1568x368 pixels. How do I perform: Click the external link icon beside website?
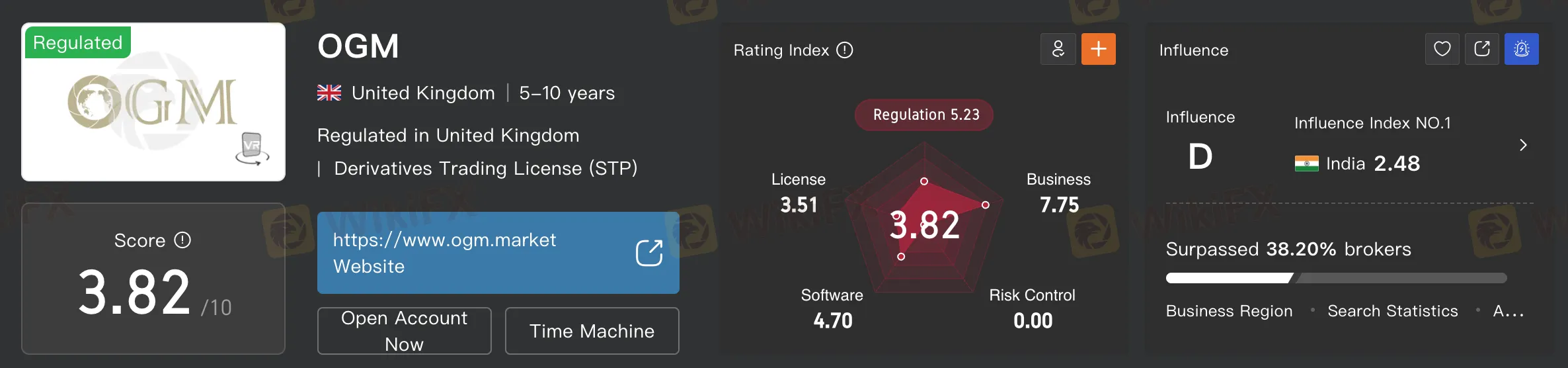click(648, 253)
